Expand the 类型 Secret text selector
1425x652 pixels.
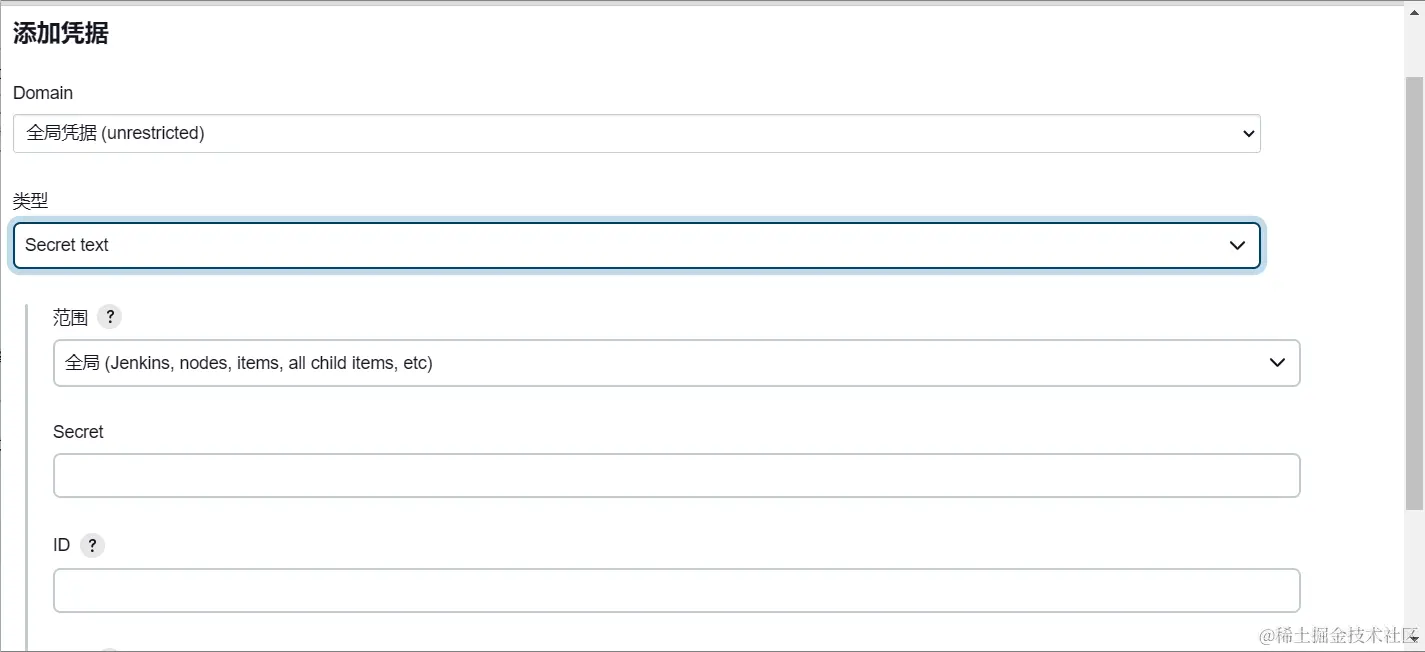pyautogui.click(x=636, y=245)
